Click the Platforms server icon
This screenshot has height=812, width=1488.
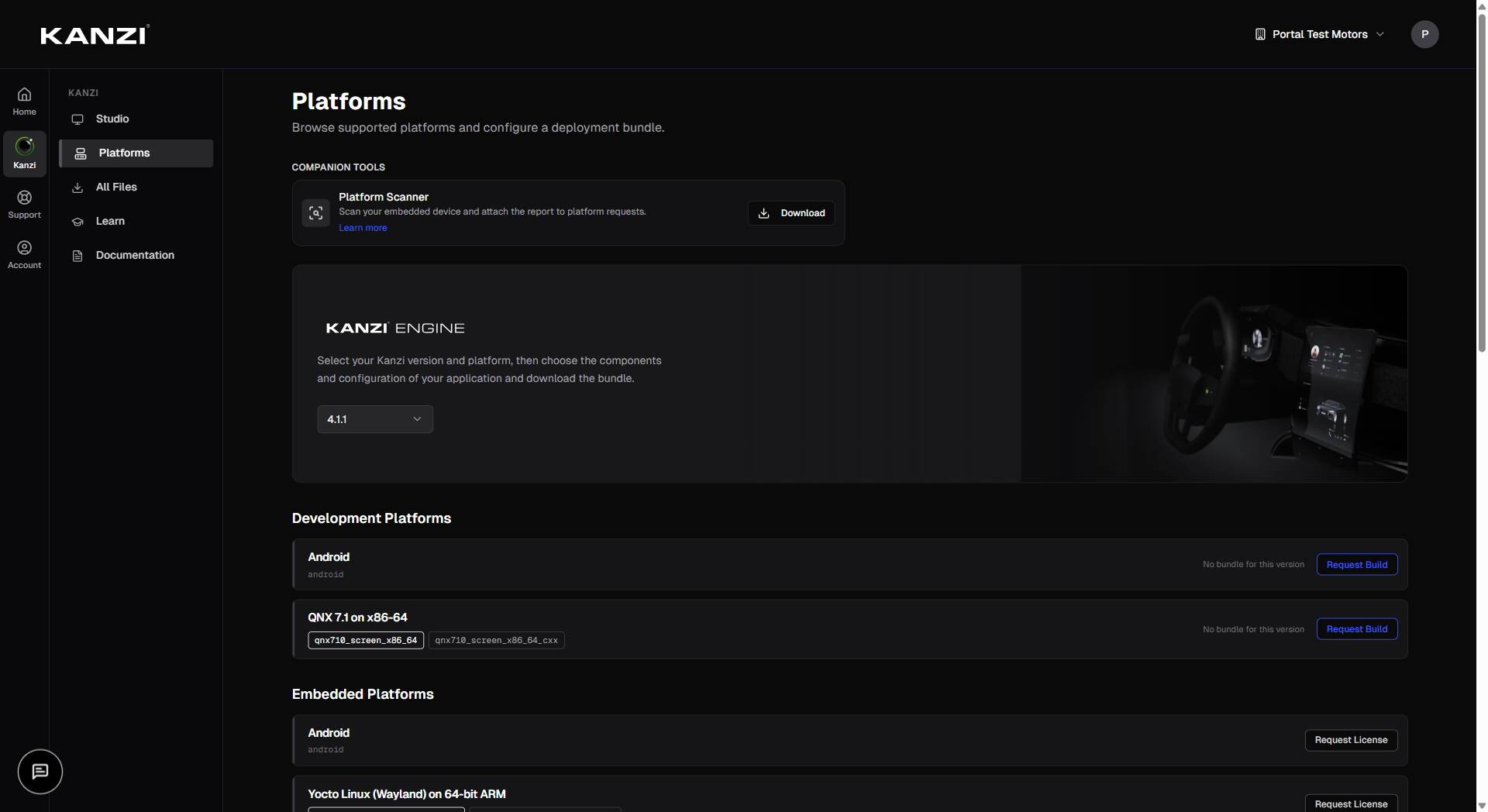[x=81, y=153]
